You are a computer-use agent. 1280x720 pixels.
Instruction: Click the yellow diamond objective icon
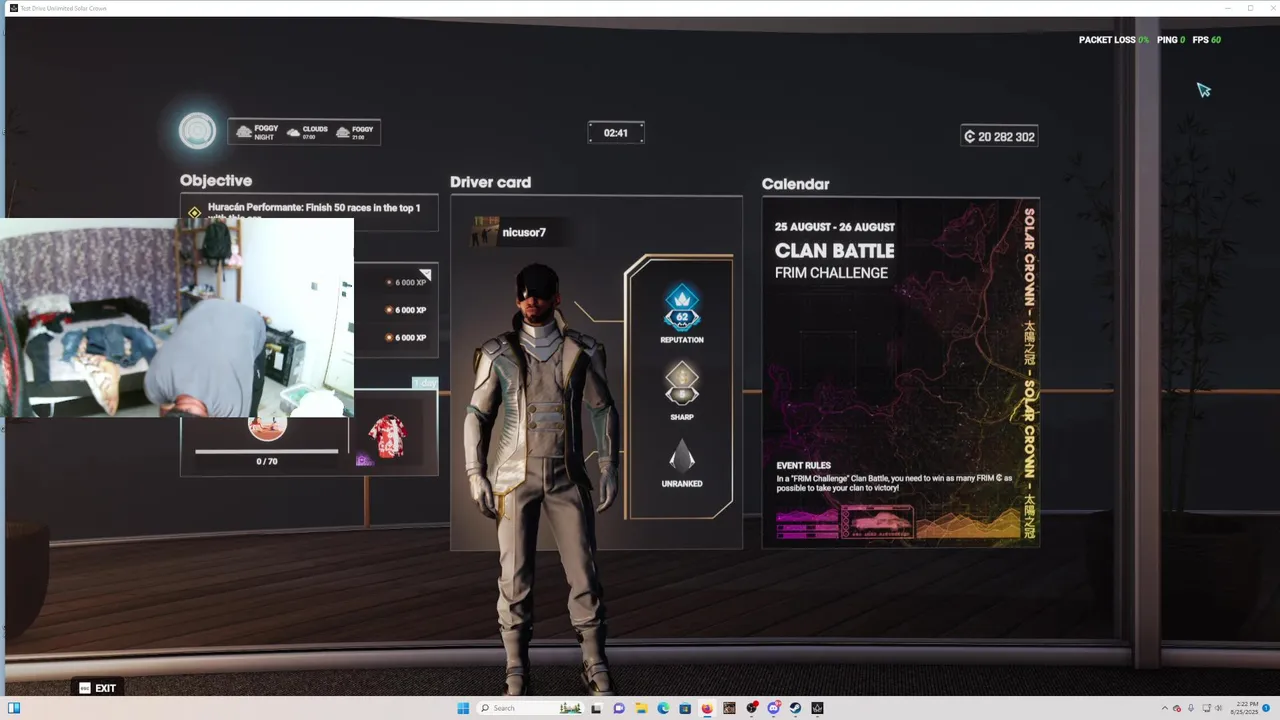tap(195, 213)
